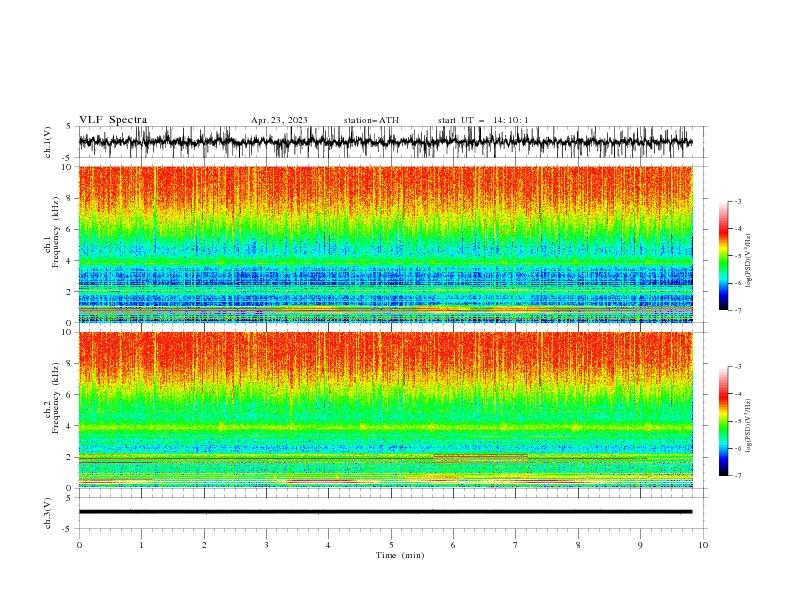This screenshot has width=792, height=612.
Task: Click the 'VLF Spectra' plot title
Action: pos(113,120)
